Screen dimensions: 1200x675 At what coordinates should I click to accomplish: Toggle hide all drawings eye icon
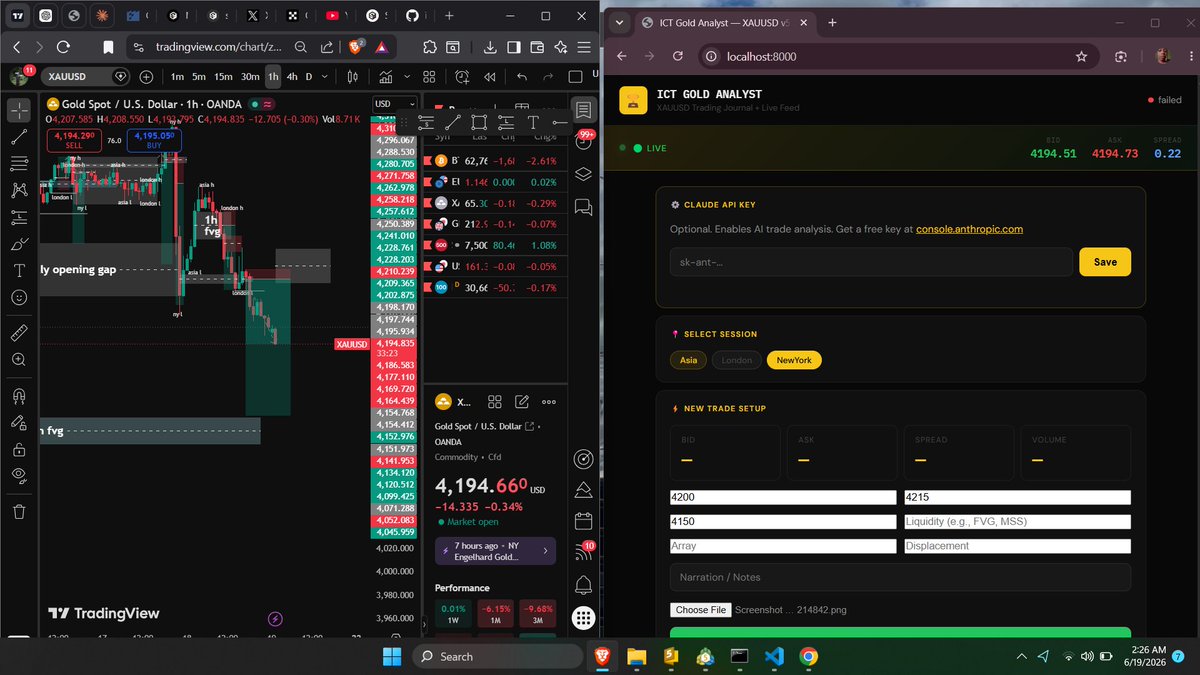pyautogui.click(x=19, y=476)
